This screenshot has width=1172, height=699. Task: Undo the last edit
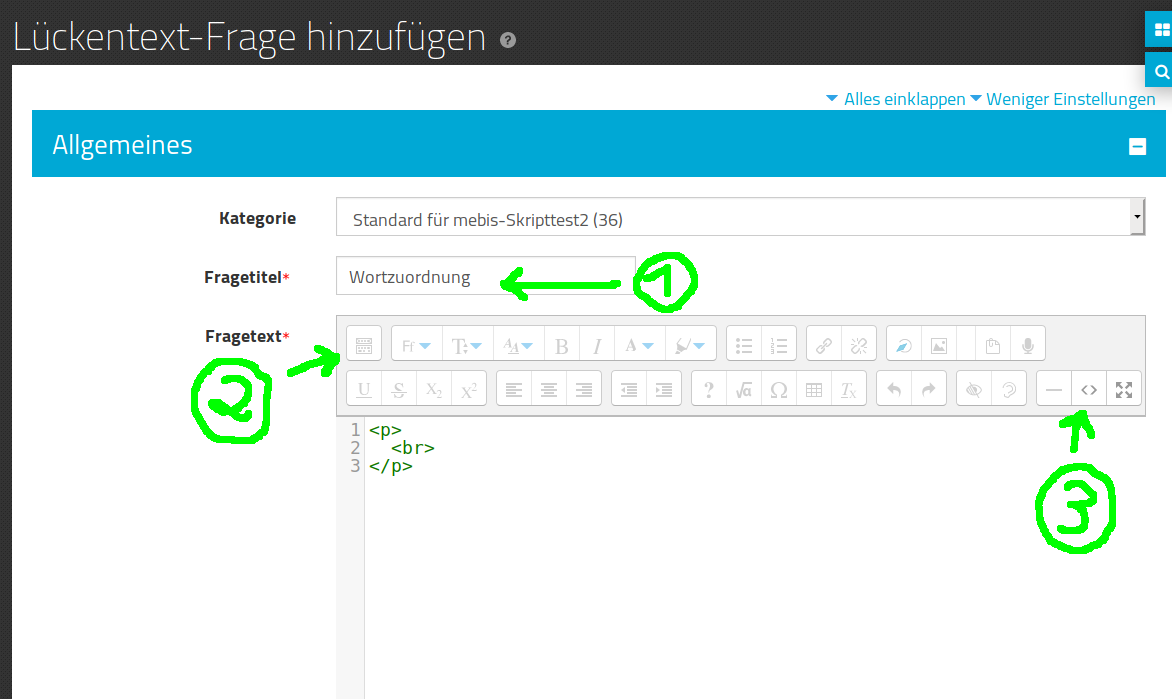click(x=894, y=390)
